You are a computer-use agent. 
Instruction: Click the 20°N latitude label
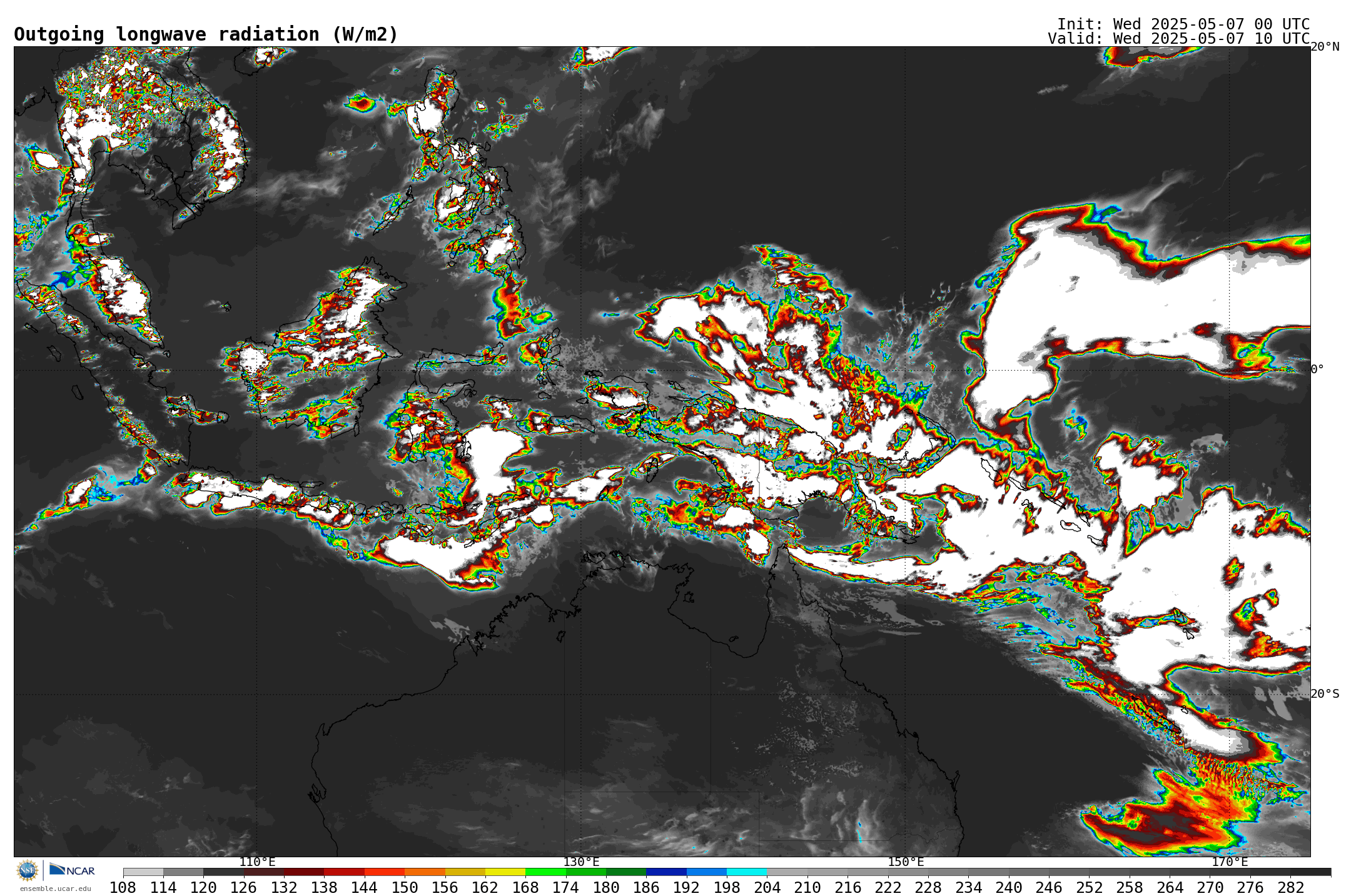click(x=1325, y=47)
